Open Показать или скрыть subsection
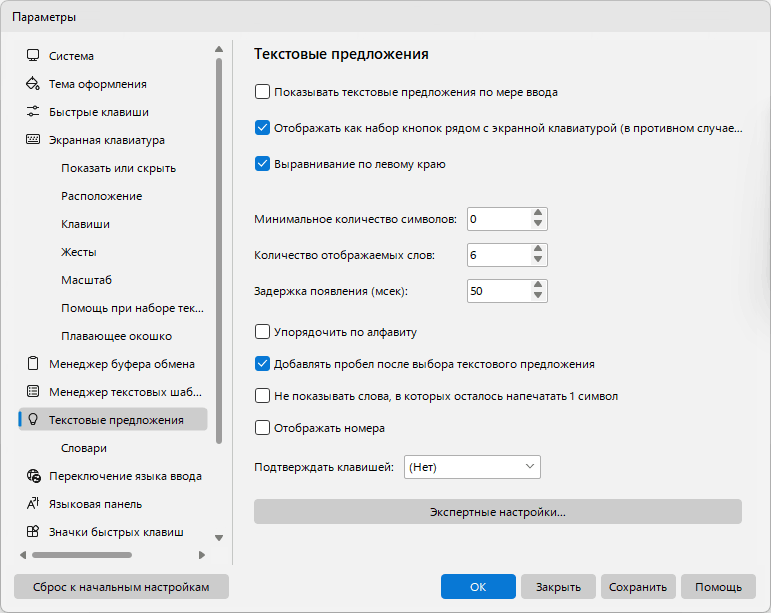The height and width of the screenshot is (613, 771). tap(119, 168)
